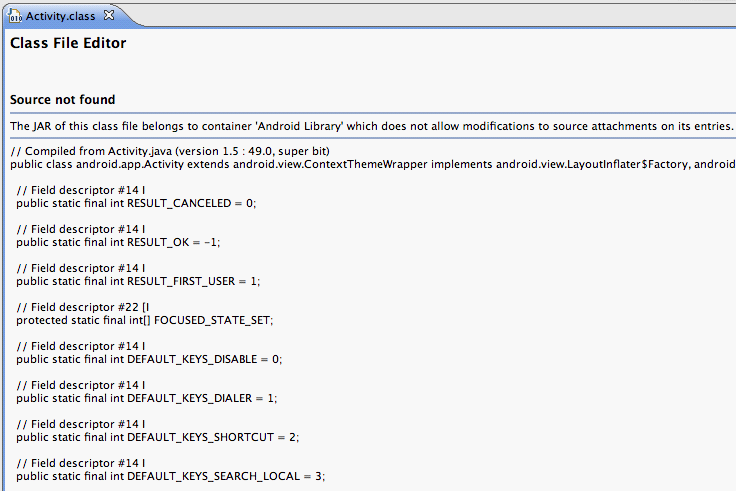Click the 'Field descriptor #22 [I' comment
Image resolution: width=737 pixels, height=492 pixels.
pyautogui.click(x=83, y=307)
